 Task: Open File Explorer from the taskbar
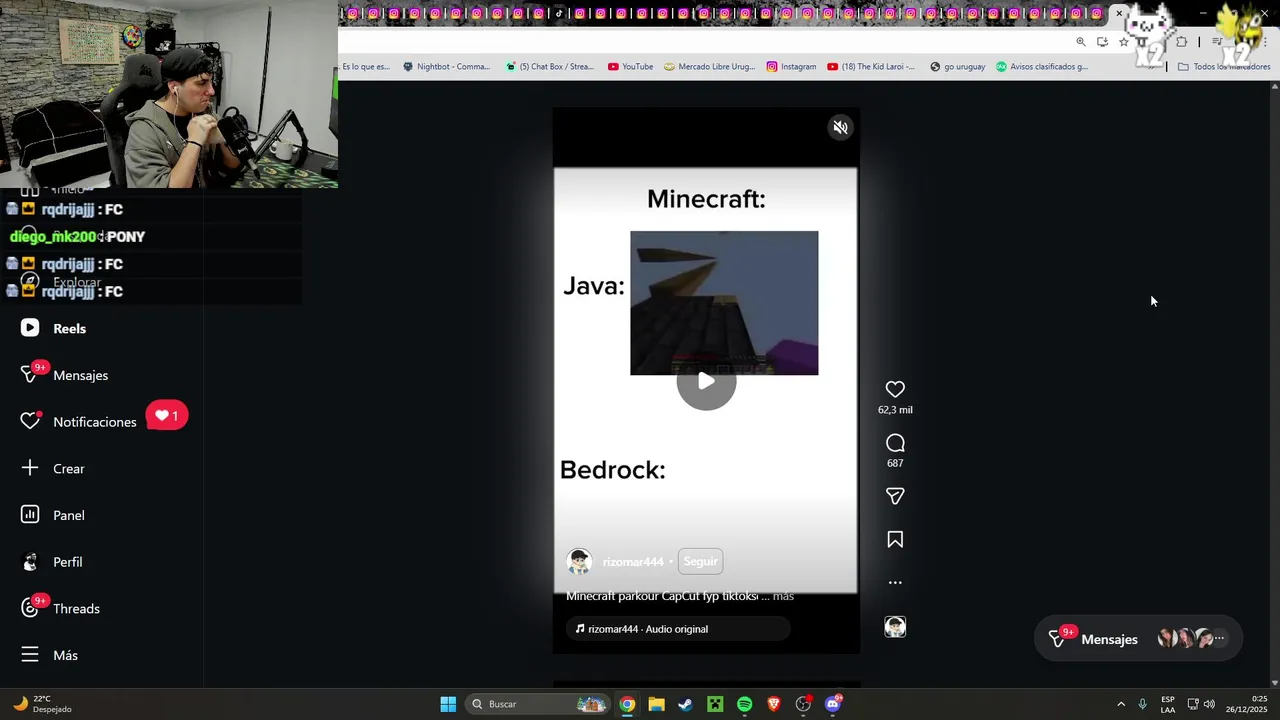656,704
